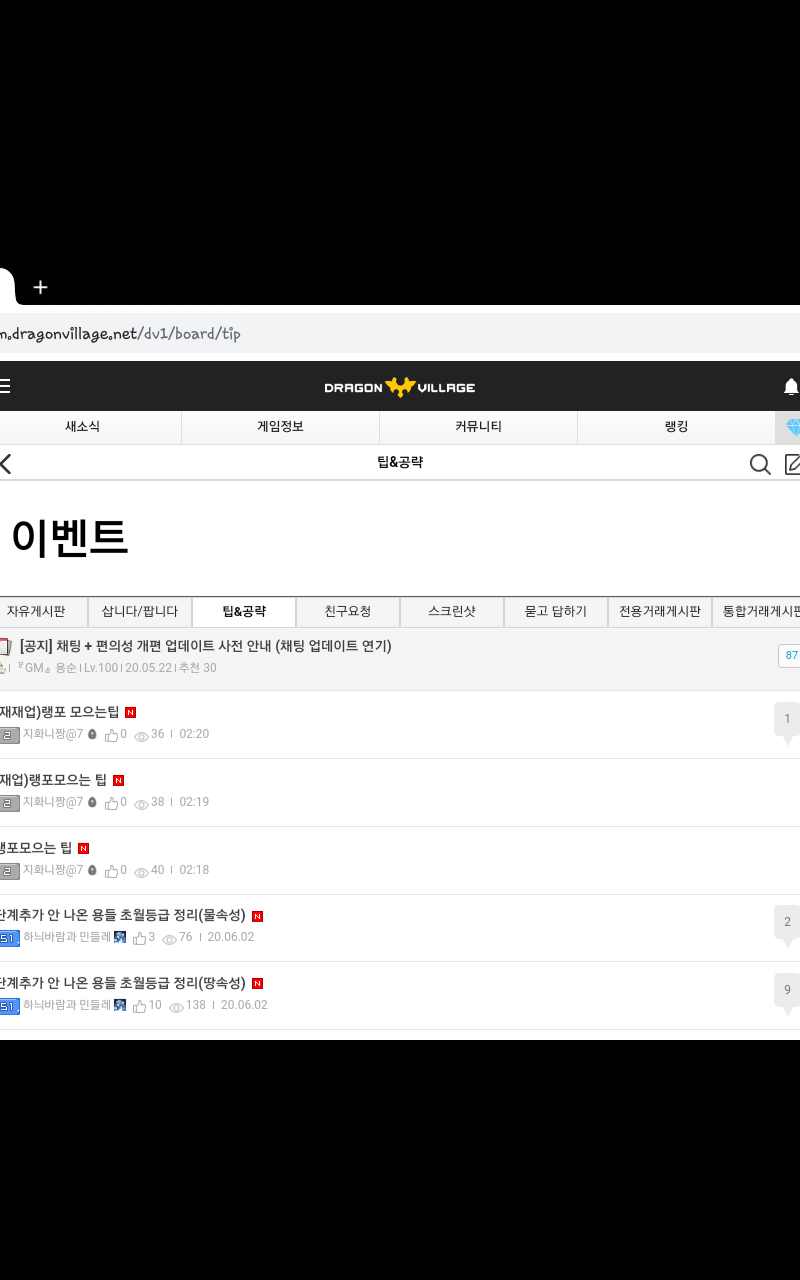800x1280 pixels.
Task: Click the notification bell icon
Action: click(x=790, y=387)
